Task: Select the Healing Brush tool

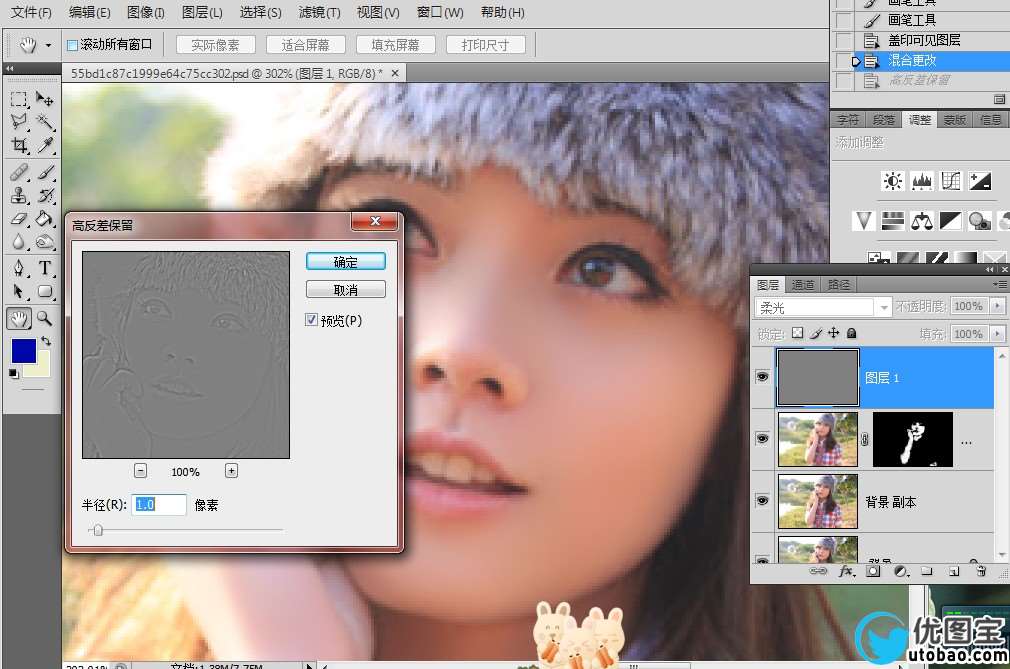Action: pos(19,172)
